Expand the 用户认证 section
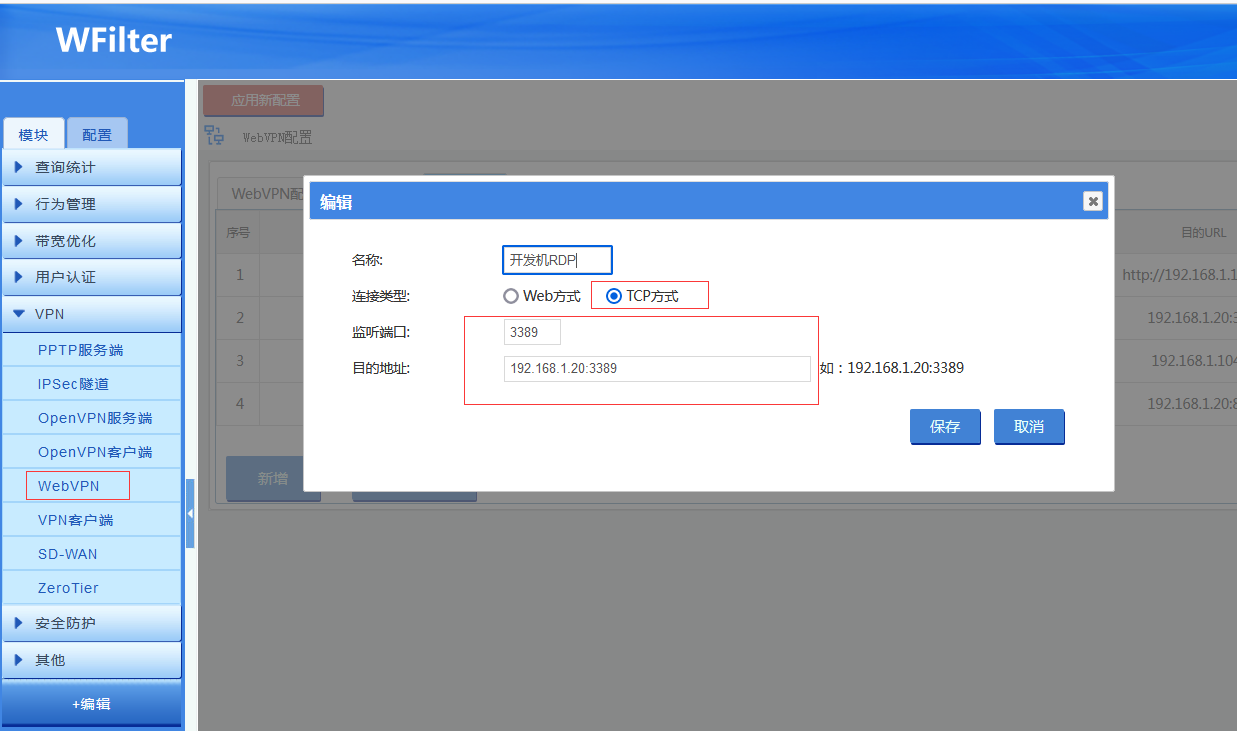Screen dimensions: 1237x731 pos(91,277)
